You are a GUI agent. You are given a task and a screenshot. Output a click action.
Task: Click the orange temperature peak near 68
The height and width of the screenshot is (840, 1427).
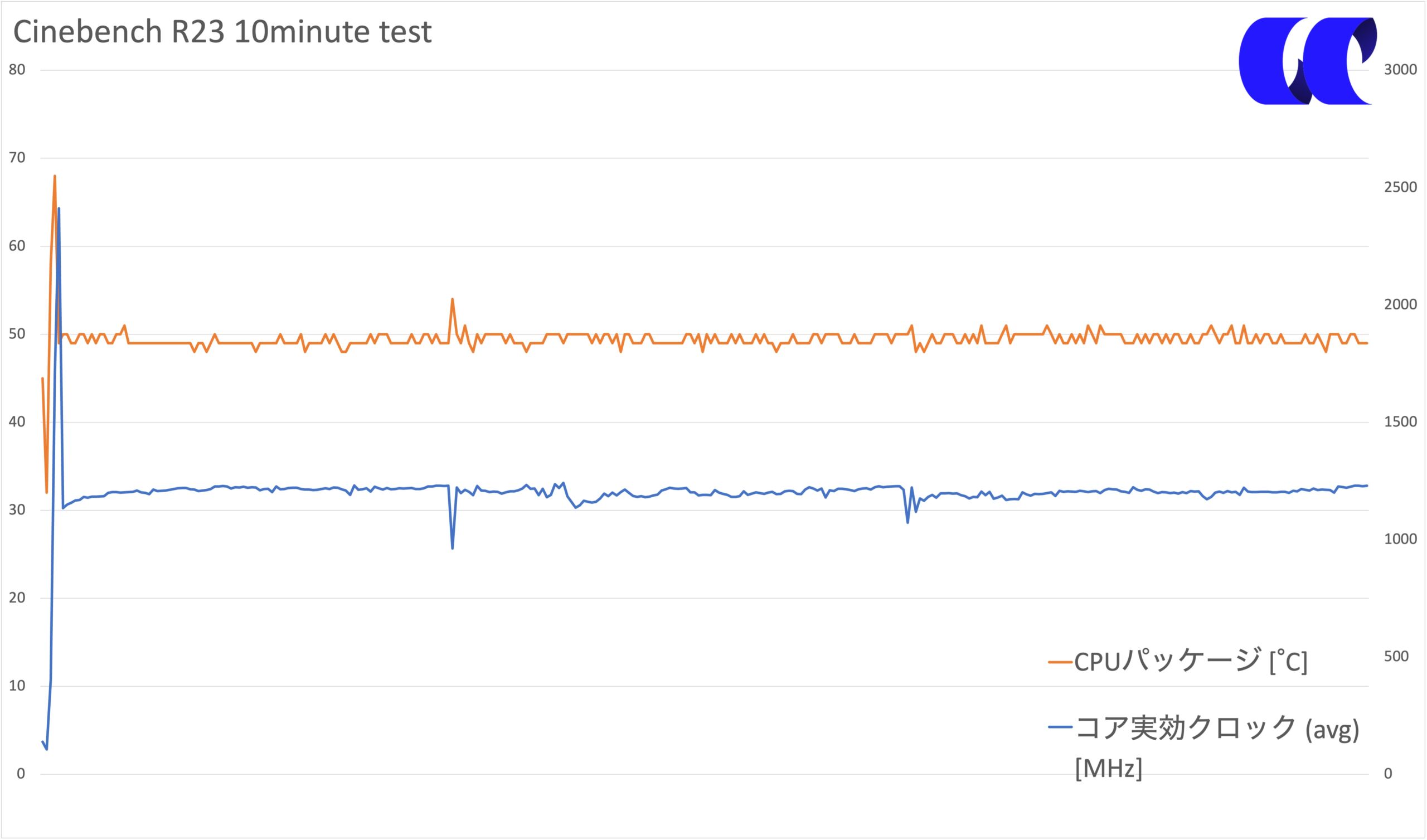click(x=55, y=176)
